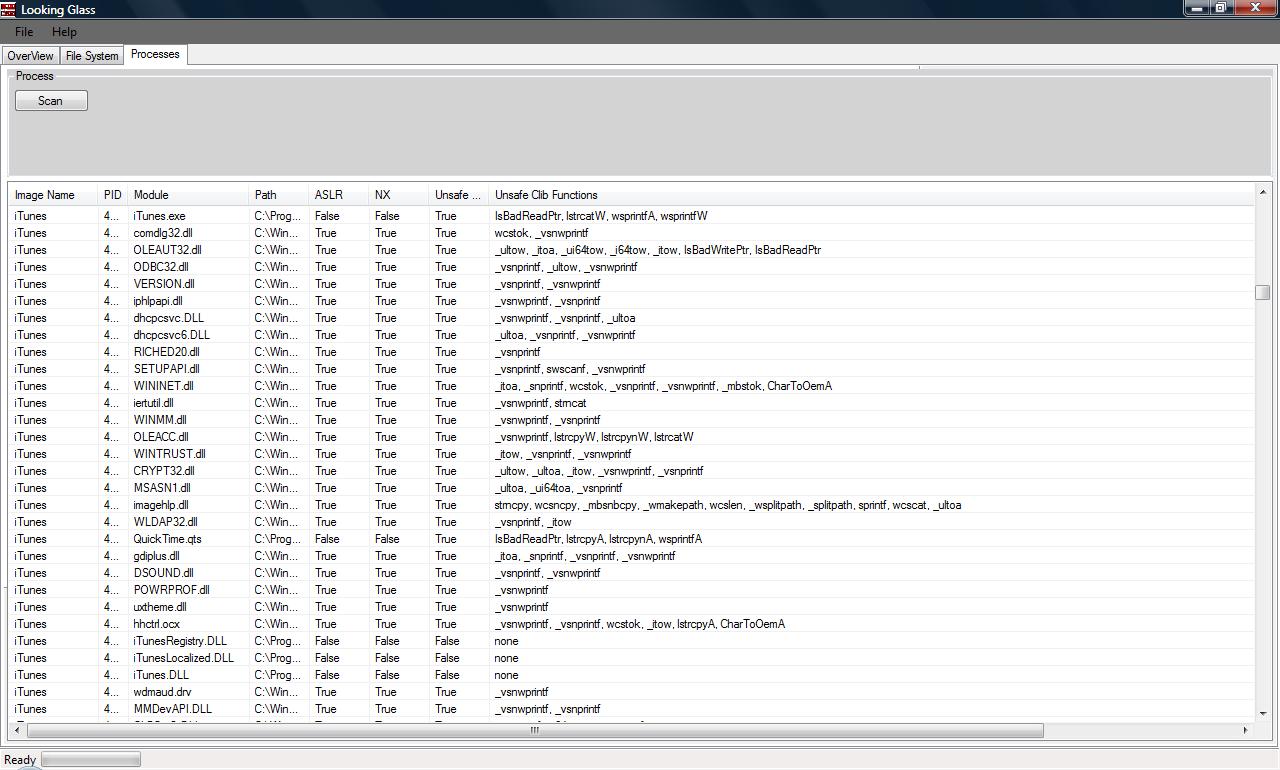Select the OLEACC.dll module cell
The width and height of the screenshot is (1280, 770).
(188, 437)
